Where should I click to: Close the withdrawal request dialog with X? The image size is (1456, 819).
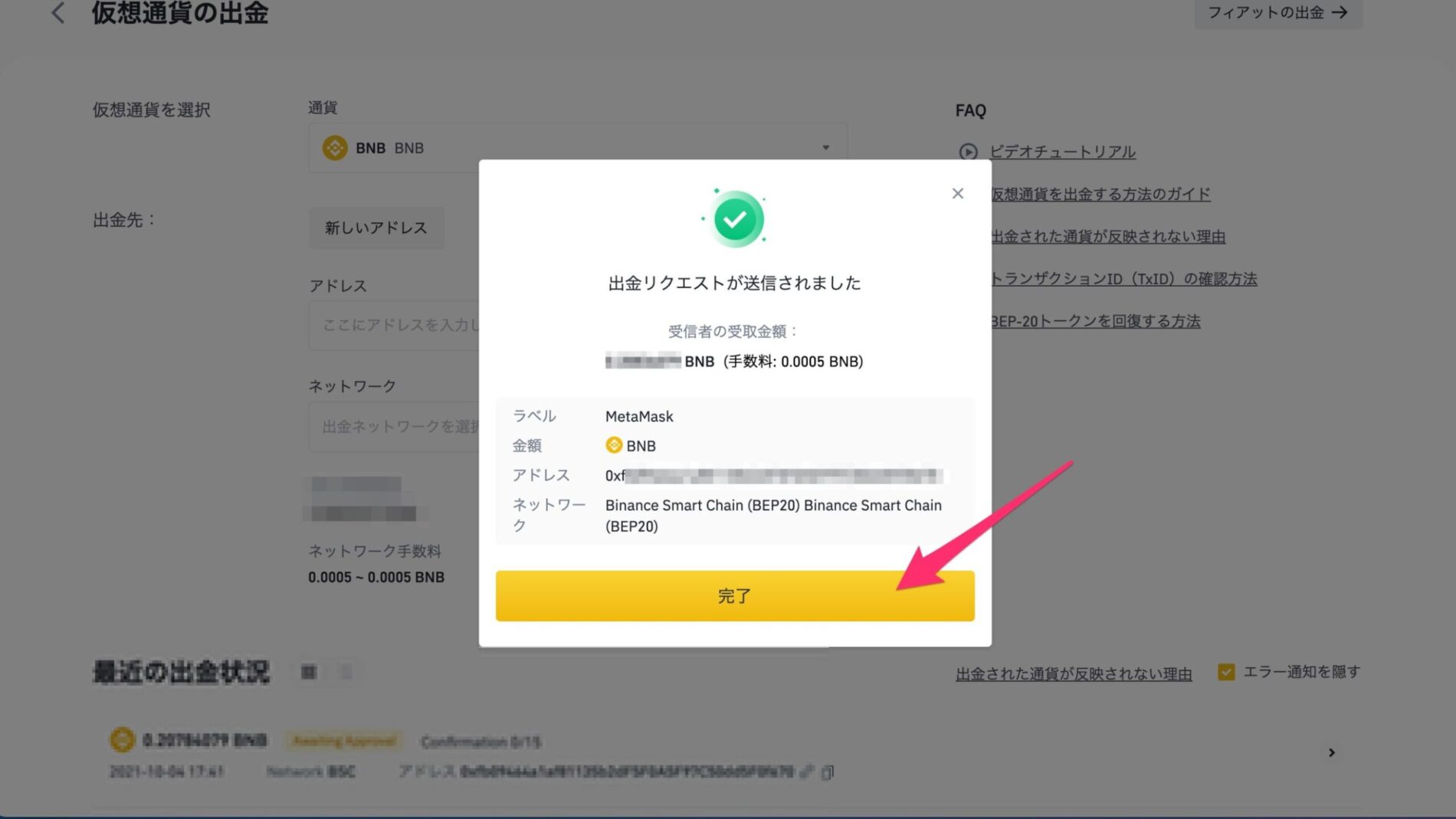pos(957,193)
